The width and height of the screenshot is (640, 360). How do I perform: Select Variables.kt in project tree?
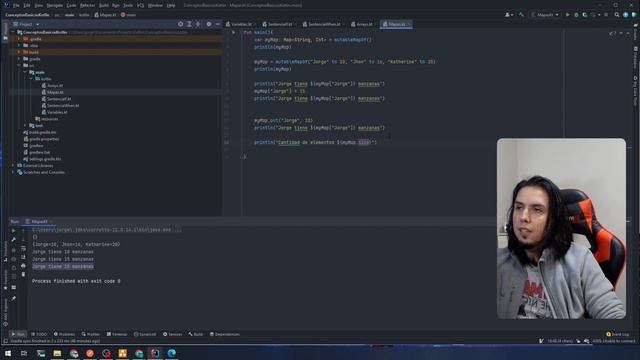point(55,112)
